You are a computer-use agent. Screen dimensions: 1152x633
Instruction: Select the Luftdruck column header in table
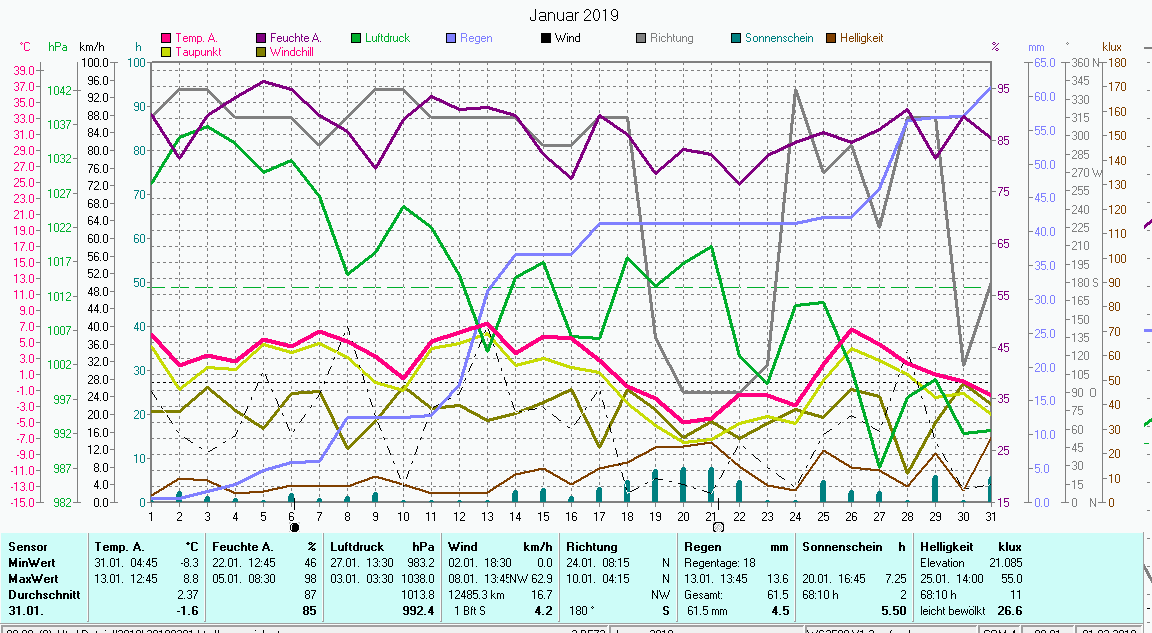click(x=358, y=547)
